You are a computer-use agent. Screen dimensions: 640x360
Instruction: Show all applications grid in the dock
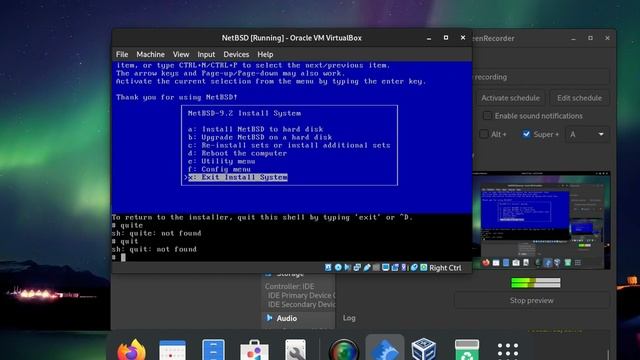(x=508, y=350)
